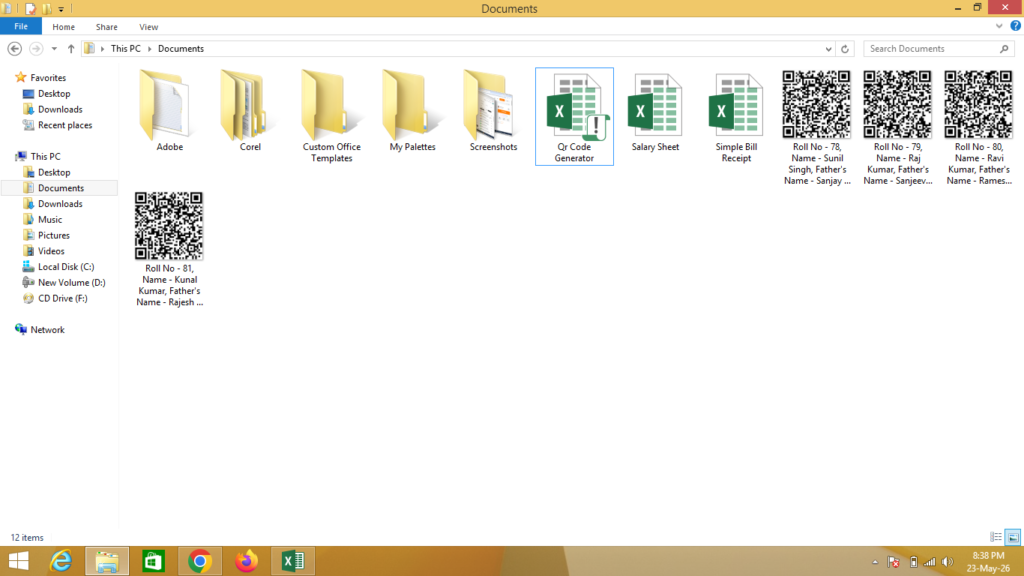The width and height of the screenshot is (1024, 576).
Task: Select the Qr Code Generator Excel file
Action: point(574,116)
